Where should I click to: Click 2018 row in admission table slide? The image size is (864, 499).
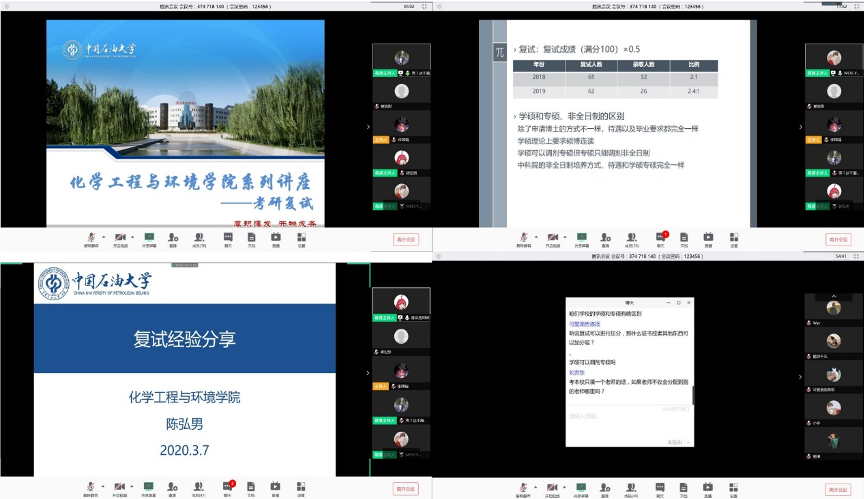[615, 78]
